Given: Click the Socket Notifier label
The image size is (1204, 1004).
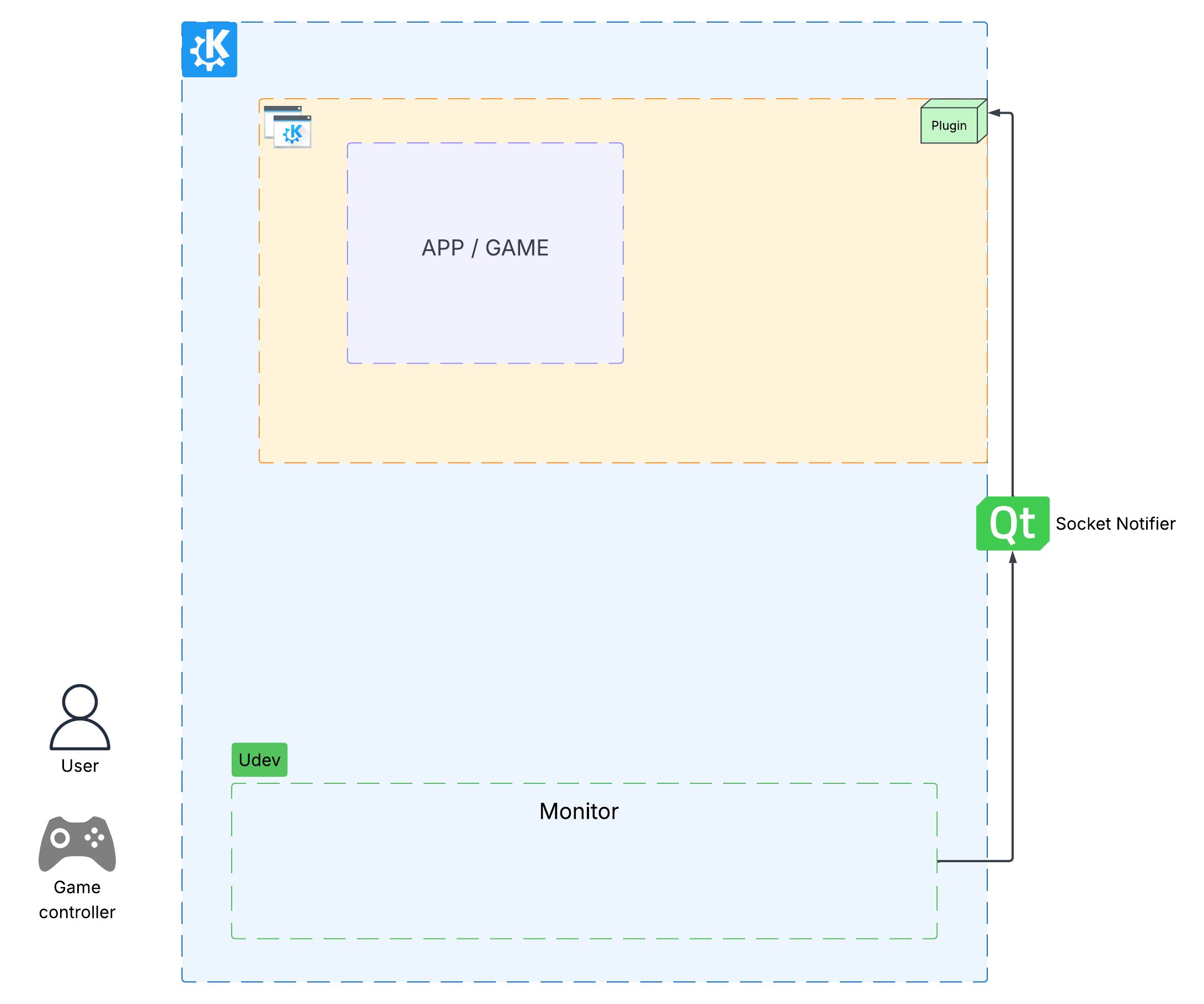Looking at the screenshot, I should coord(1115,524).
